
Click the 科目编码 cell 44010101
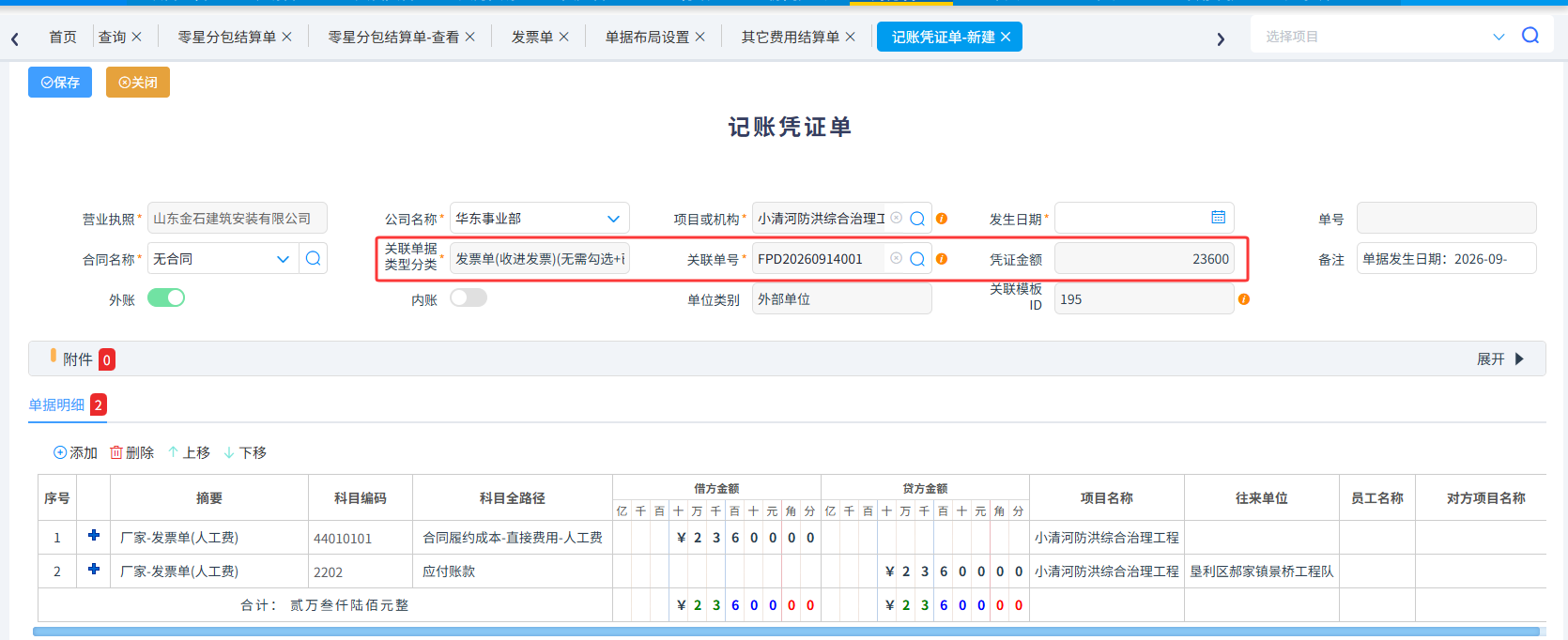pyautogui.click(x=361, y=538)
